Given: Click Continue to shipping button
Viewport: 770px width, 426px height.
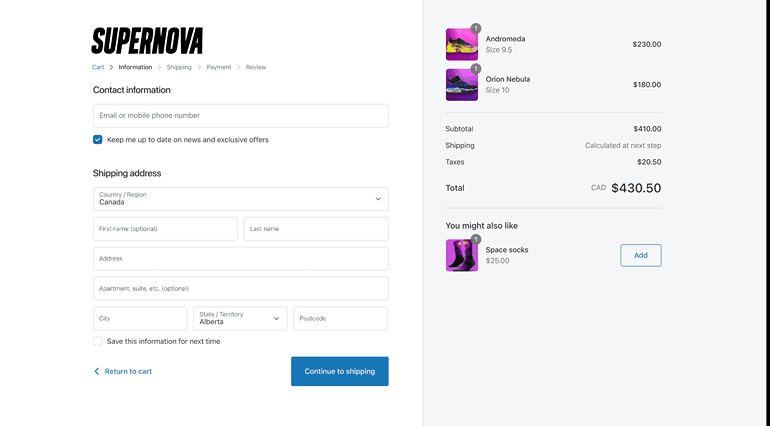Looking at the screenshot, I should (340, 371).
